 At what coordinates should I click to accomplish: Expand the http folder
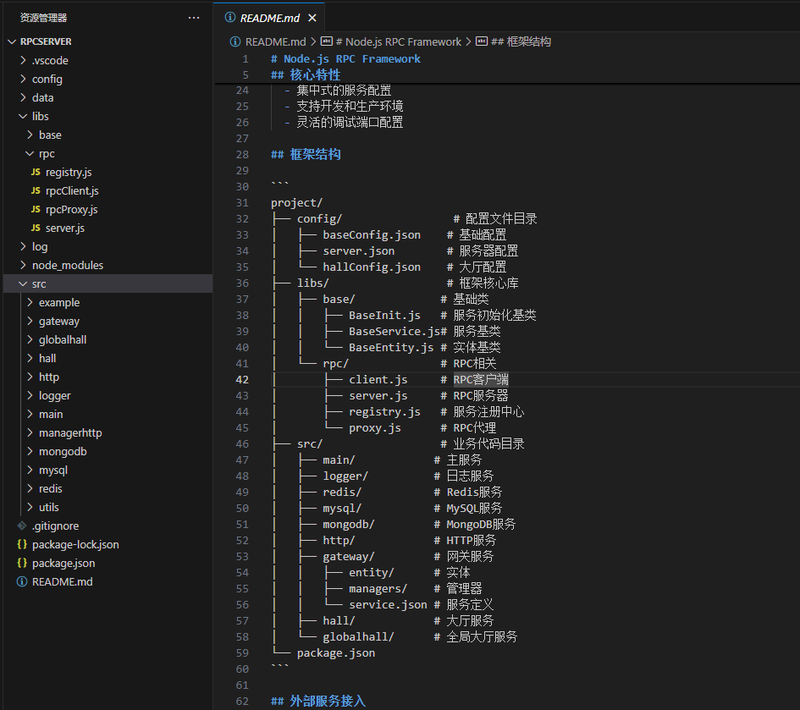point(30,377)
